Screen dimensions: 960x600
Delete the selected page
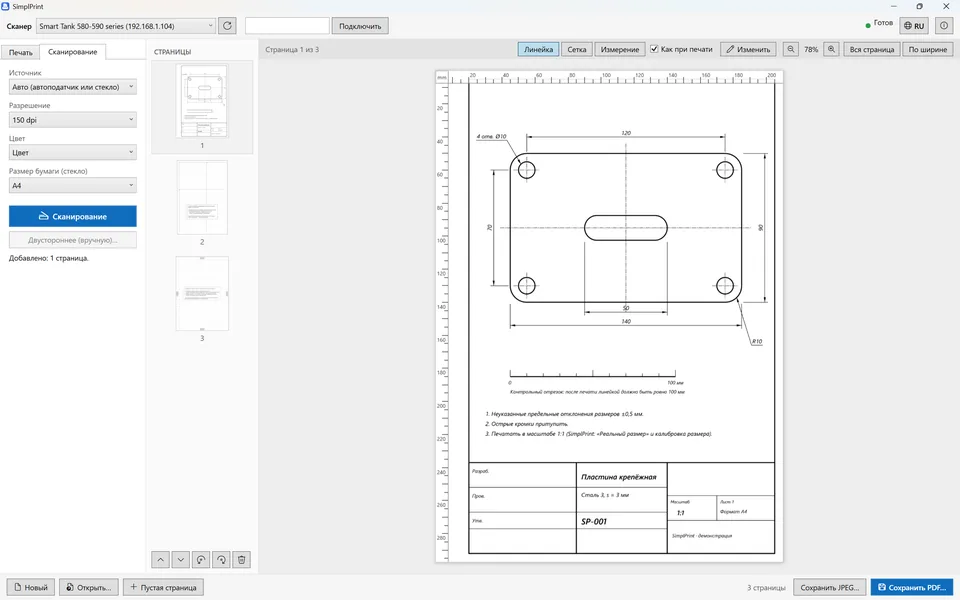pyautogui.click(x=241, y=560)
